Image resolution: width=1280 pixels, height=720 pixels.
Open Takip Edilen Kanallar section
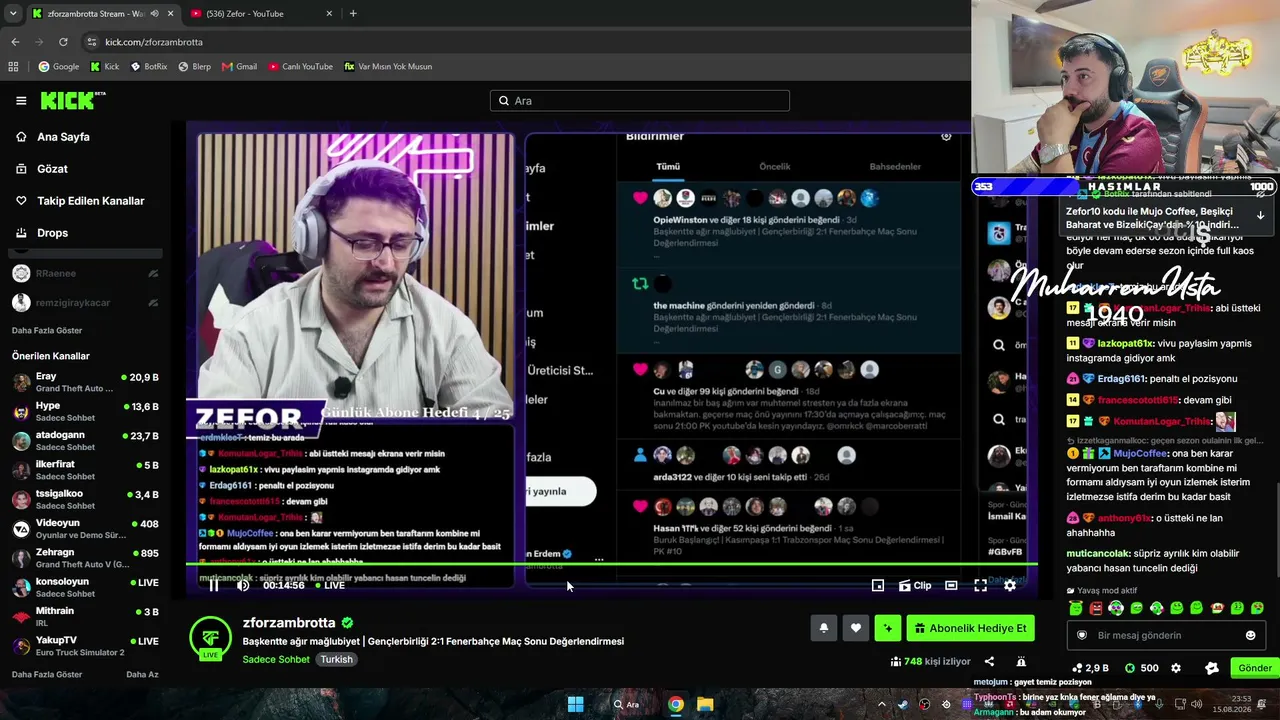click(90, 201)
